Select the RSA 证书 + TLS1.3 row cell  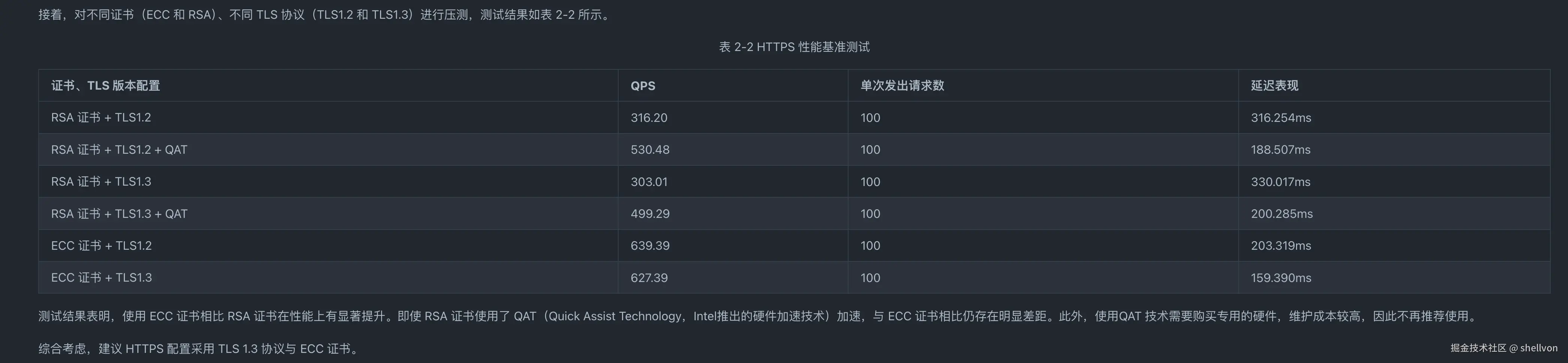click(x=101, y=182)
